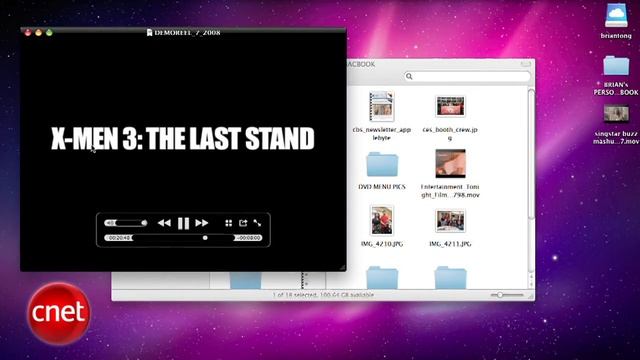The height and width of the screenshot is (360, 640).
Task: Select the ces_booth_crew.jpg thumbnail
Action: (x=450, y=107)
